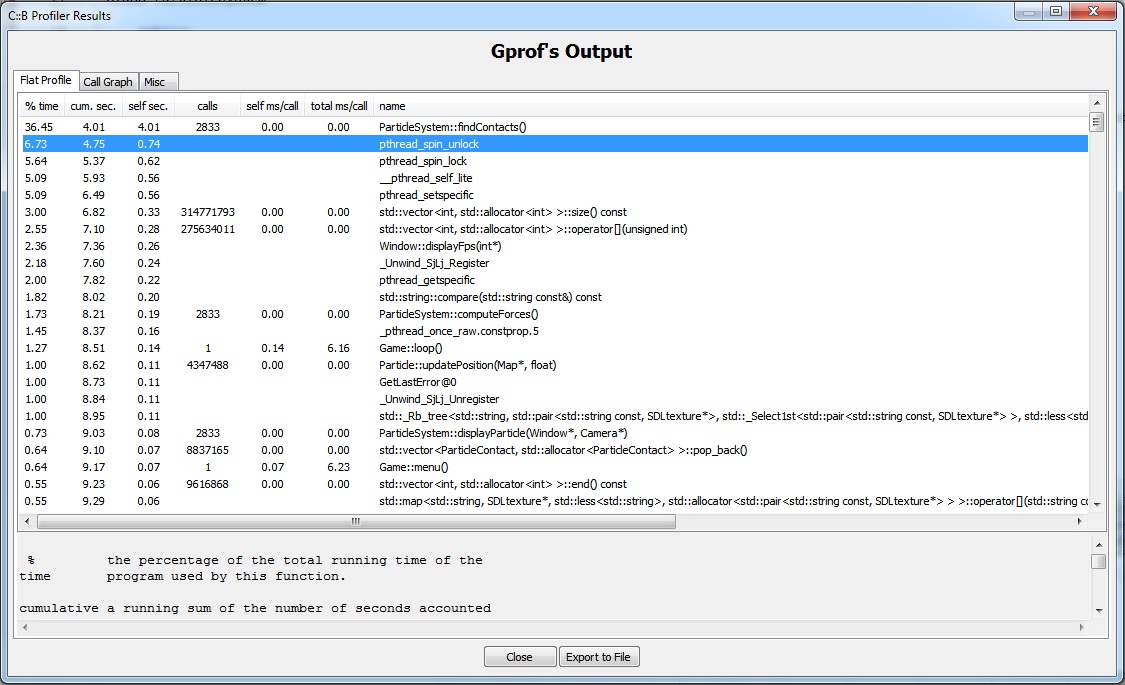Screen dimensions: 1125x685
Task: Select the Game::menu() row
Action: [x=555, y=468]
